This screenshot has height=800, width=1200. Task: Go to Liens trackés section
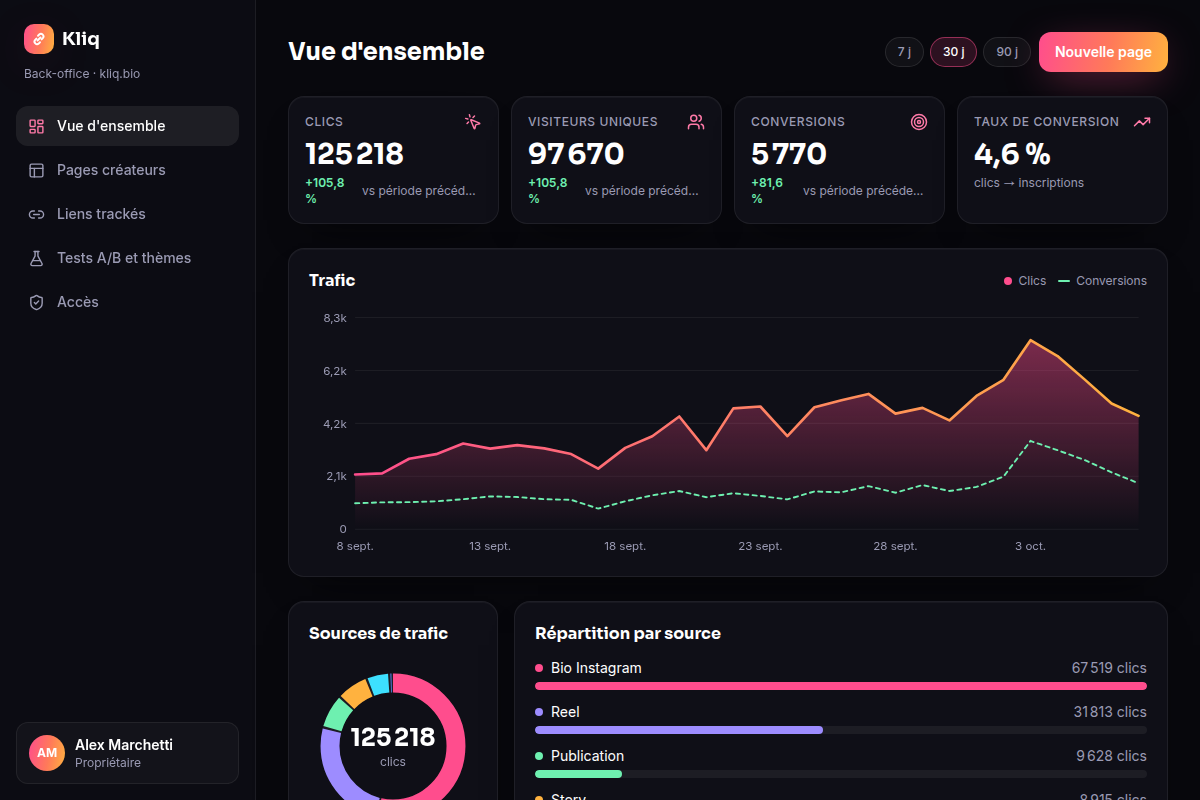click(127, 214)
